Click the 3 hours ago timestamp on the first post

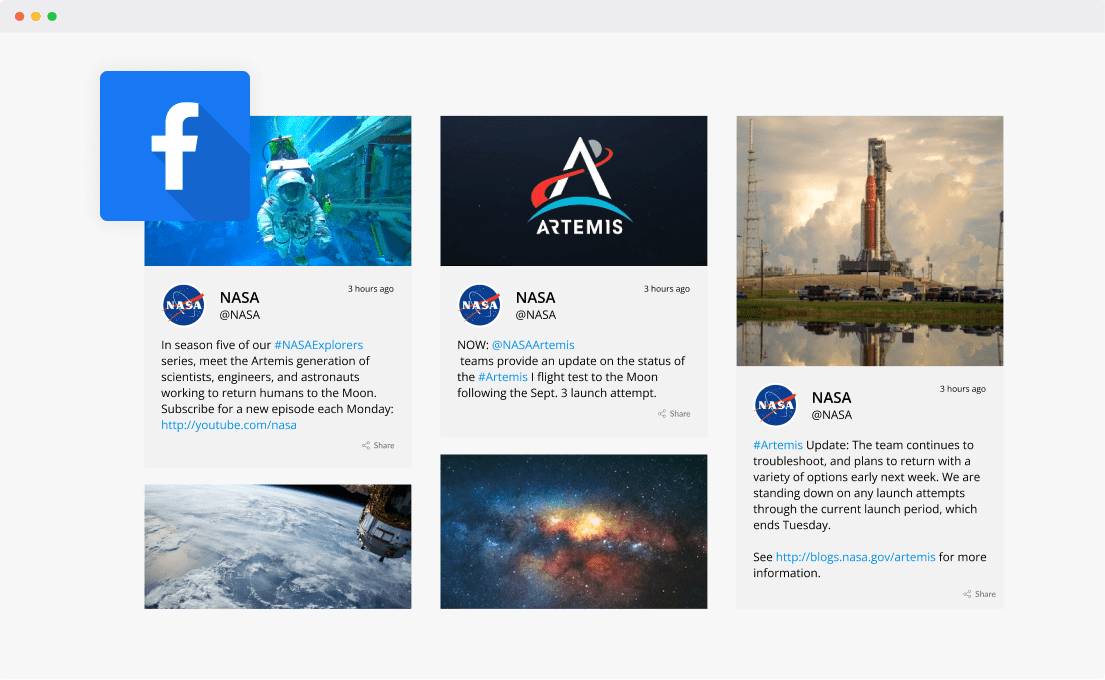[x=370, y=288]
